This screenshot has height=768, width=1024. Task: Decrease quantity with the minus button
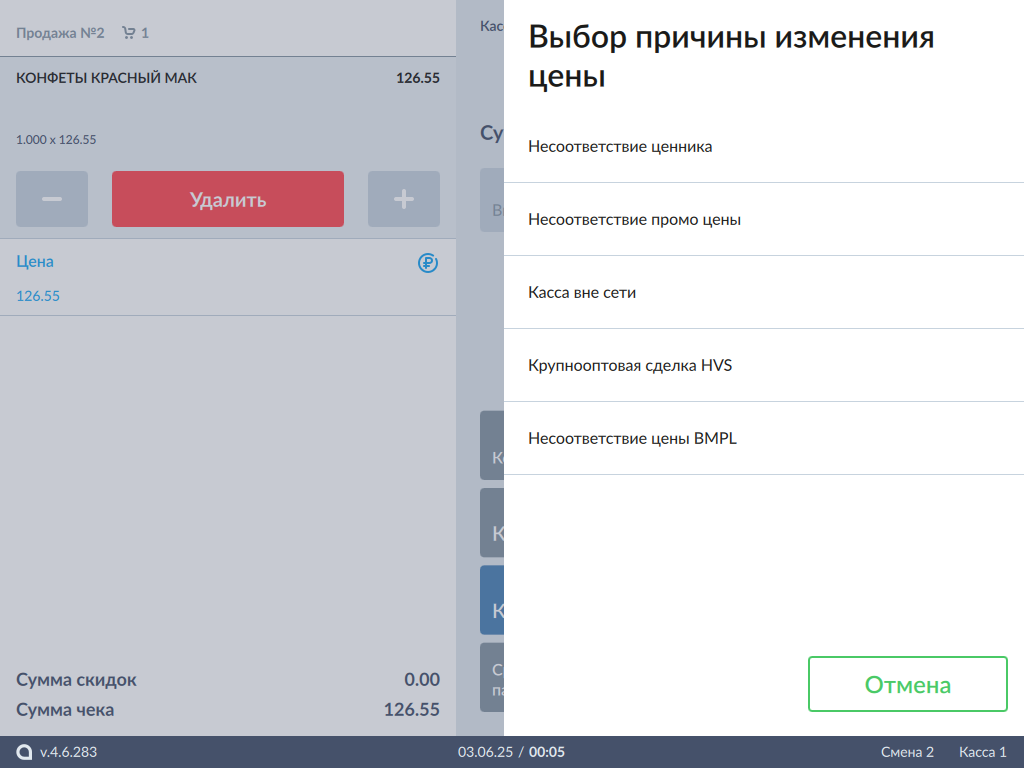click(x=52, y=199)
